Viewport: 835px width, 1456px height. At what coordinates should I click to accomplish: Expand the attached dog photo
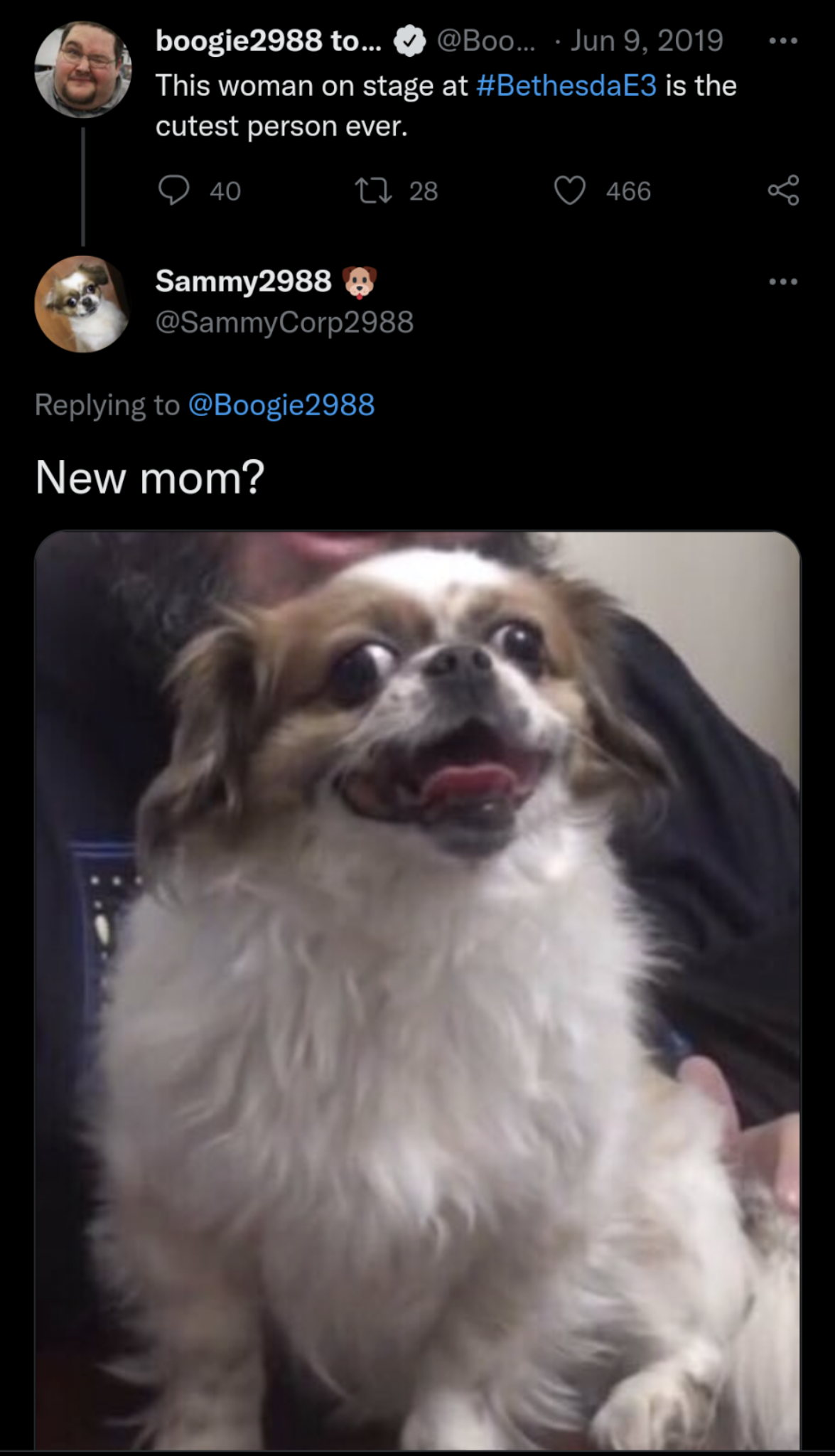[x=418, y=990]
